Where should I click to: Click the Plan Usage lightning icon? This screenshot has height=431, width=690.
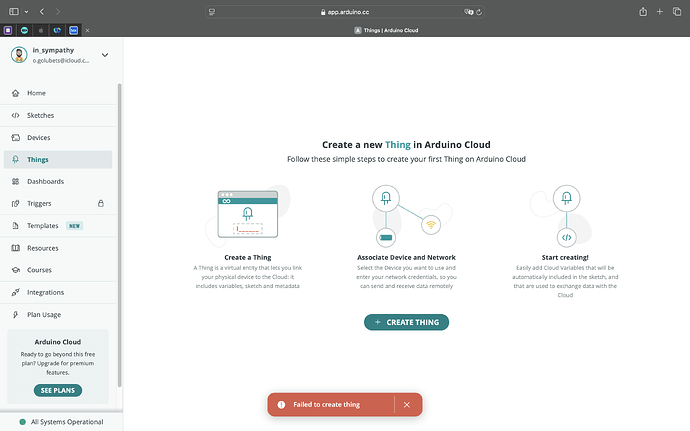click(15, 314)
